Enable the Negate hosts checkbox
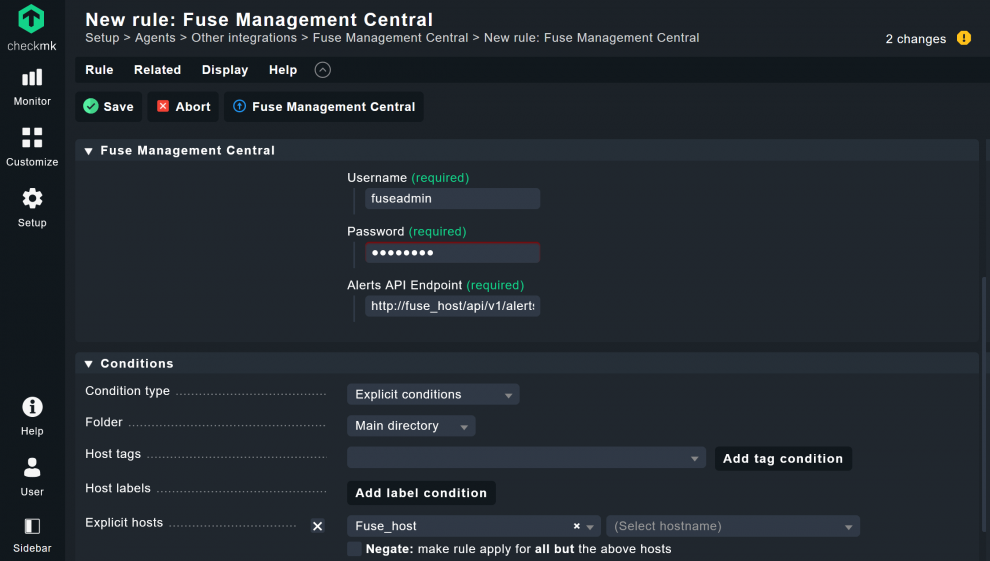990x561 pixels. coord(355,548)
